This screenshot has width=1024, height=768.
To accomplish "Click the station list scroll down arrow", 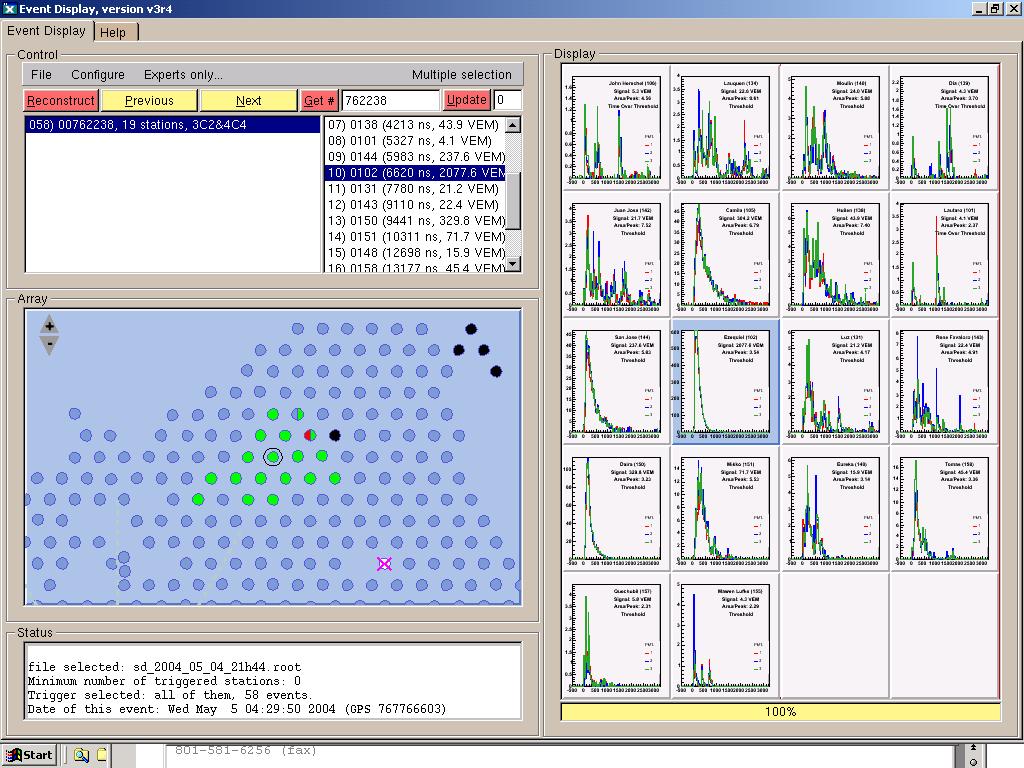I will click(513, 264).
